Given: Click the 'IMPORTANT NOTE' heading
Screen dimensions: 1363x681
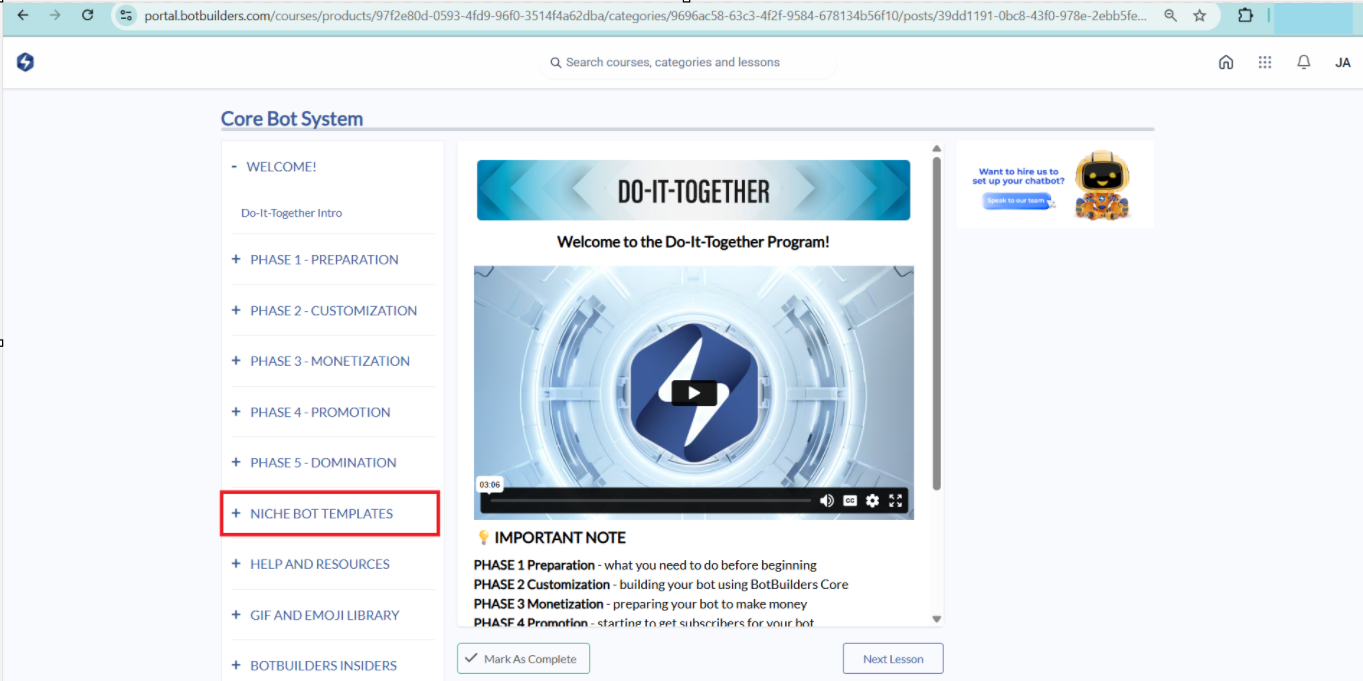Looking at the screenshot, I should tap(560, 537).
